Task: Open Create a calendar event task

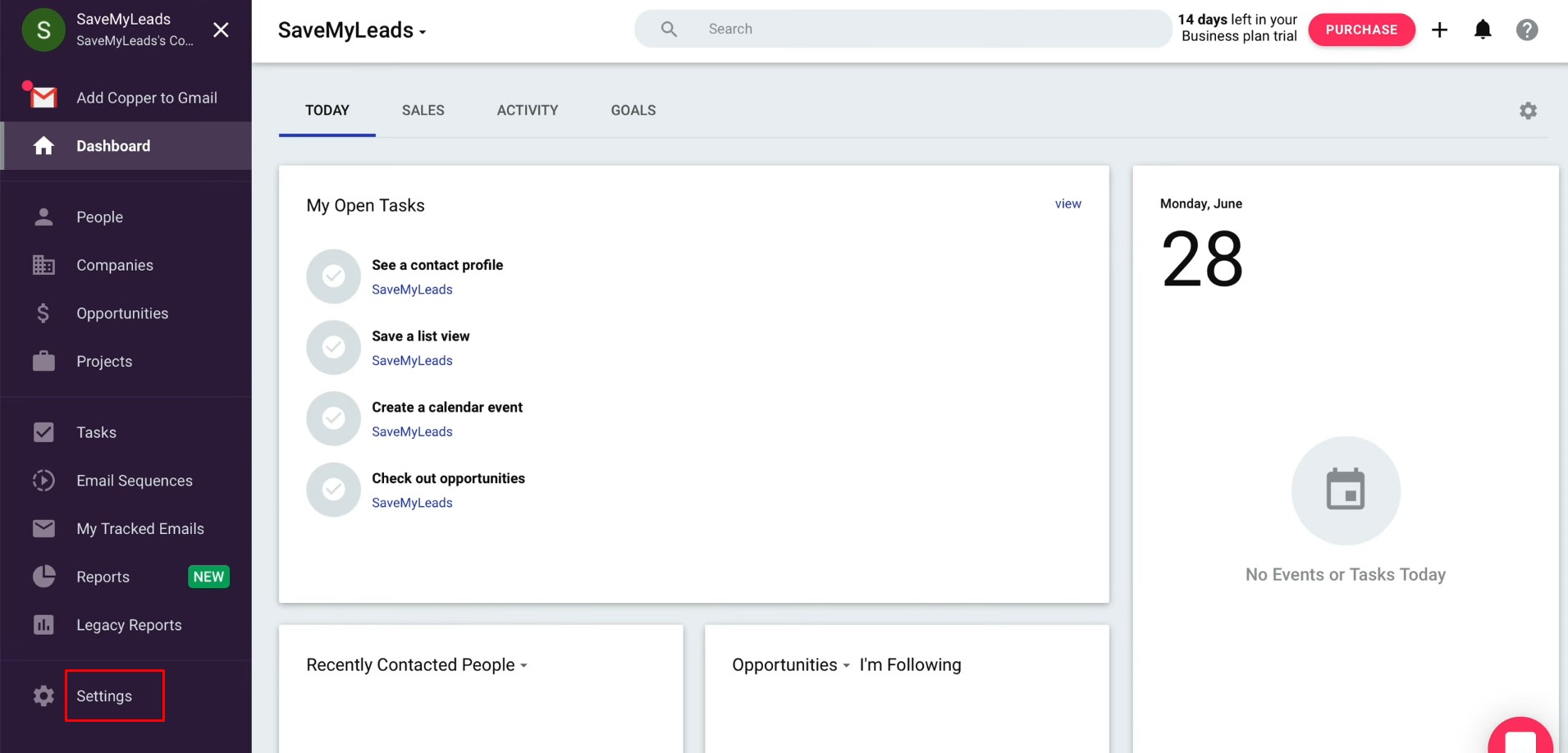Action: coord(447,408)
